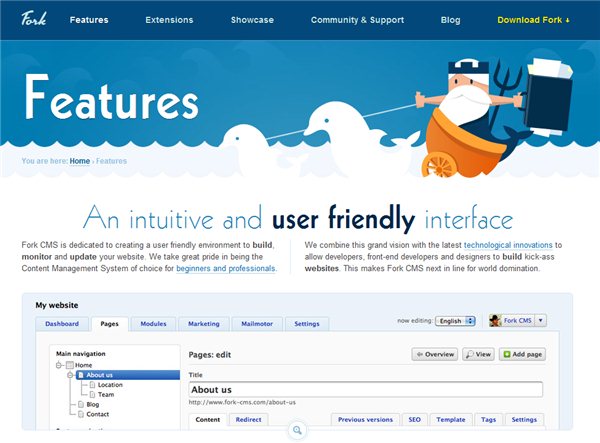Select the Contact page in tree
Screen dimensions: 600x443
pyautogui.click(x=98, y=414)
